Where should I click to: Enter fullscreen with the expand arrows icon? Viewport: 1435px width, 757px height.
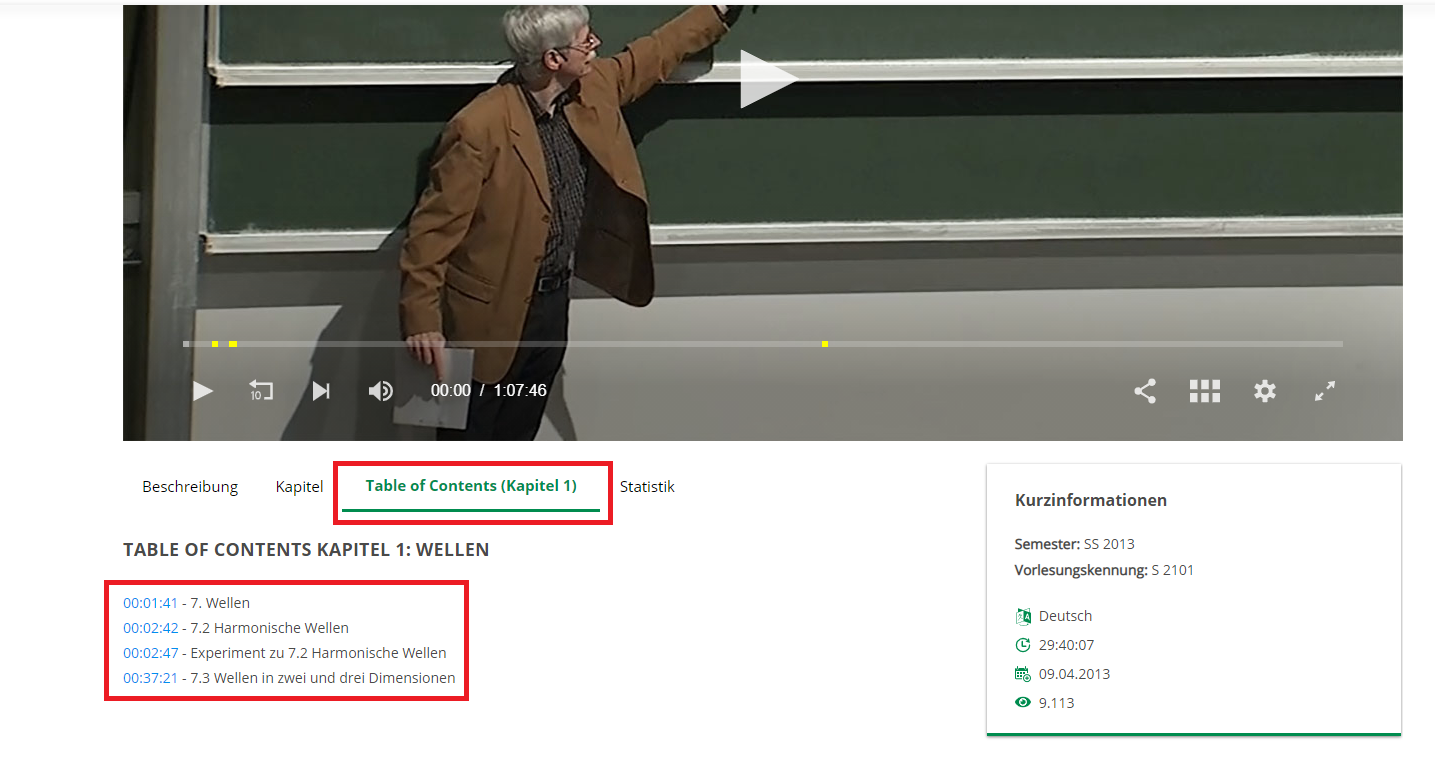(1325, 391)
